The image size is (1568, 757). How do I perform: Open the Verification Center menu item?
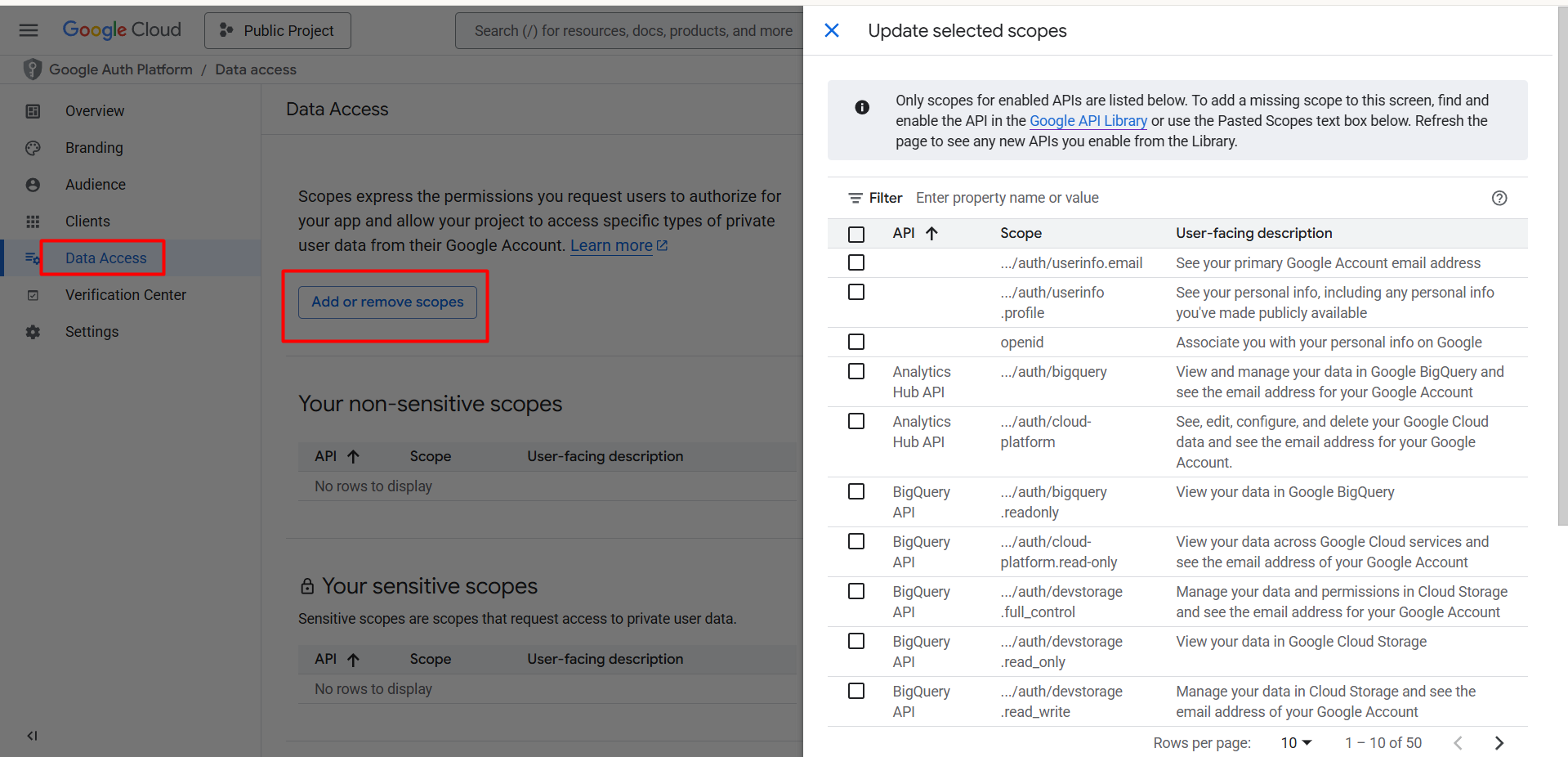(x=126, y=295)
